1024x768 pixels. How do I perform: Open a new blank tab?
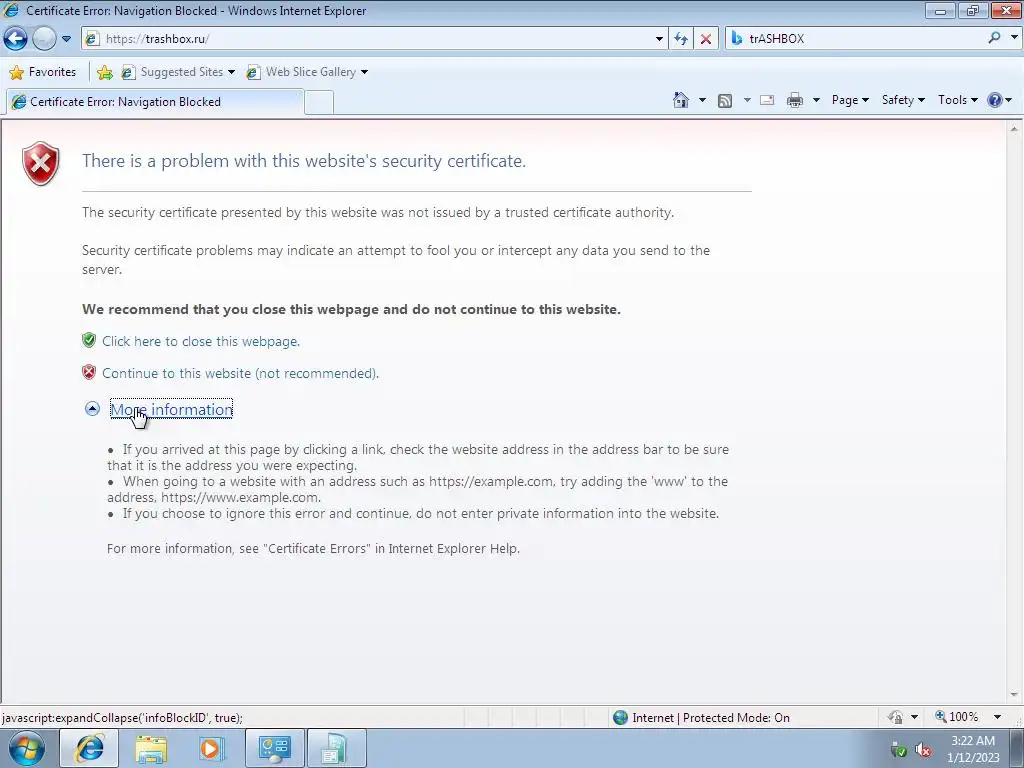(319, 103)
